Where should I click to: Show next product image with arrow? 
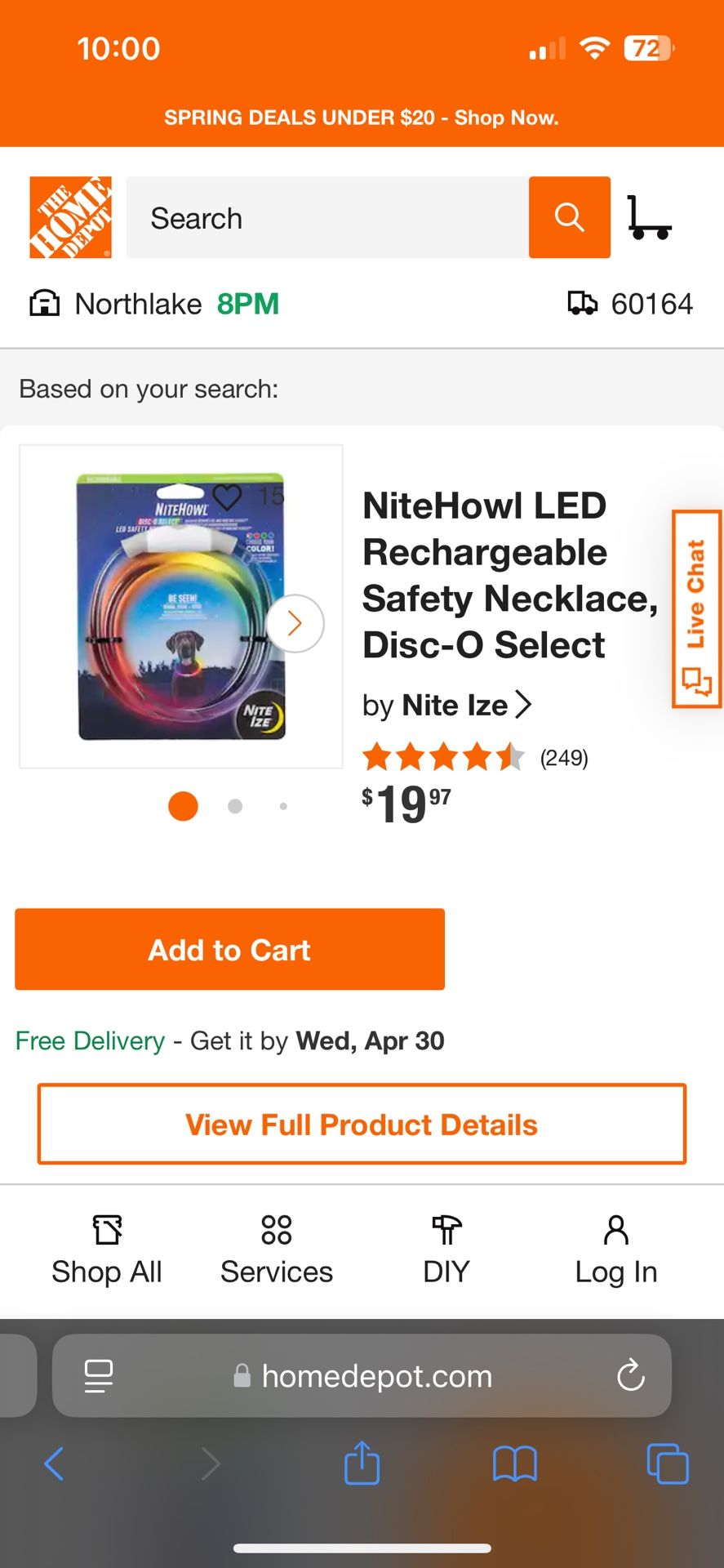(295, 623)
